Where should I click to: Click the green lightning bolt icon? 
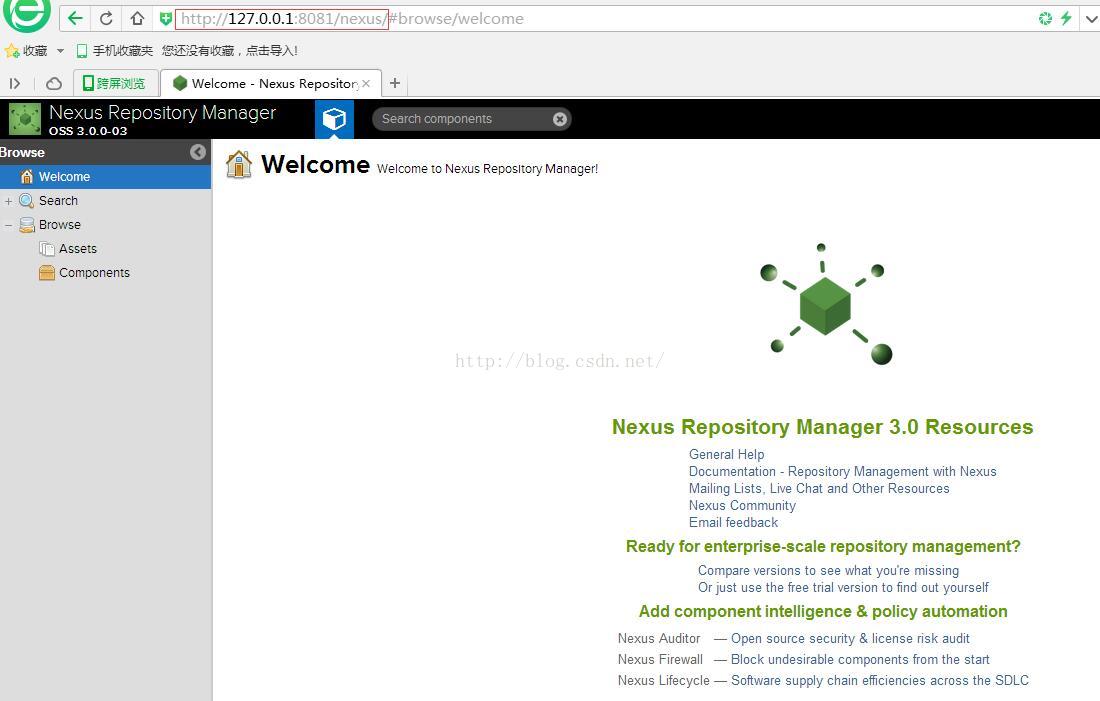click(1066, 18)
